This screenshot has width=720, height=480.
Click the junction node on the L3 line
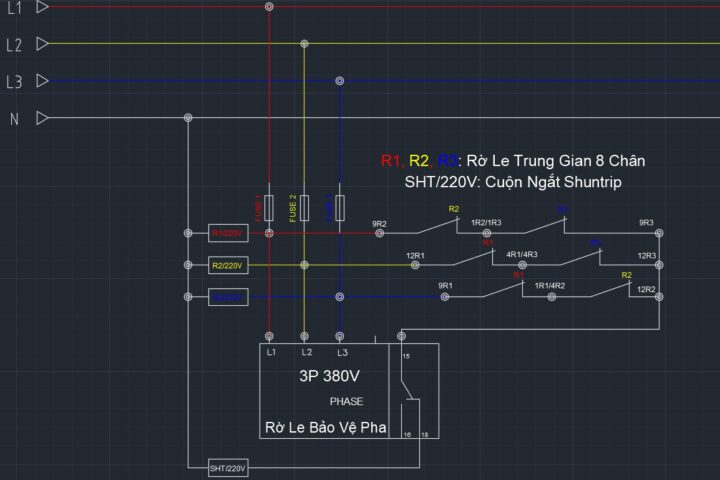click(340, 81)
